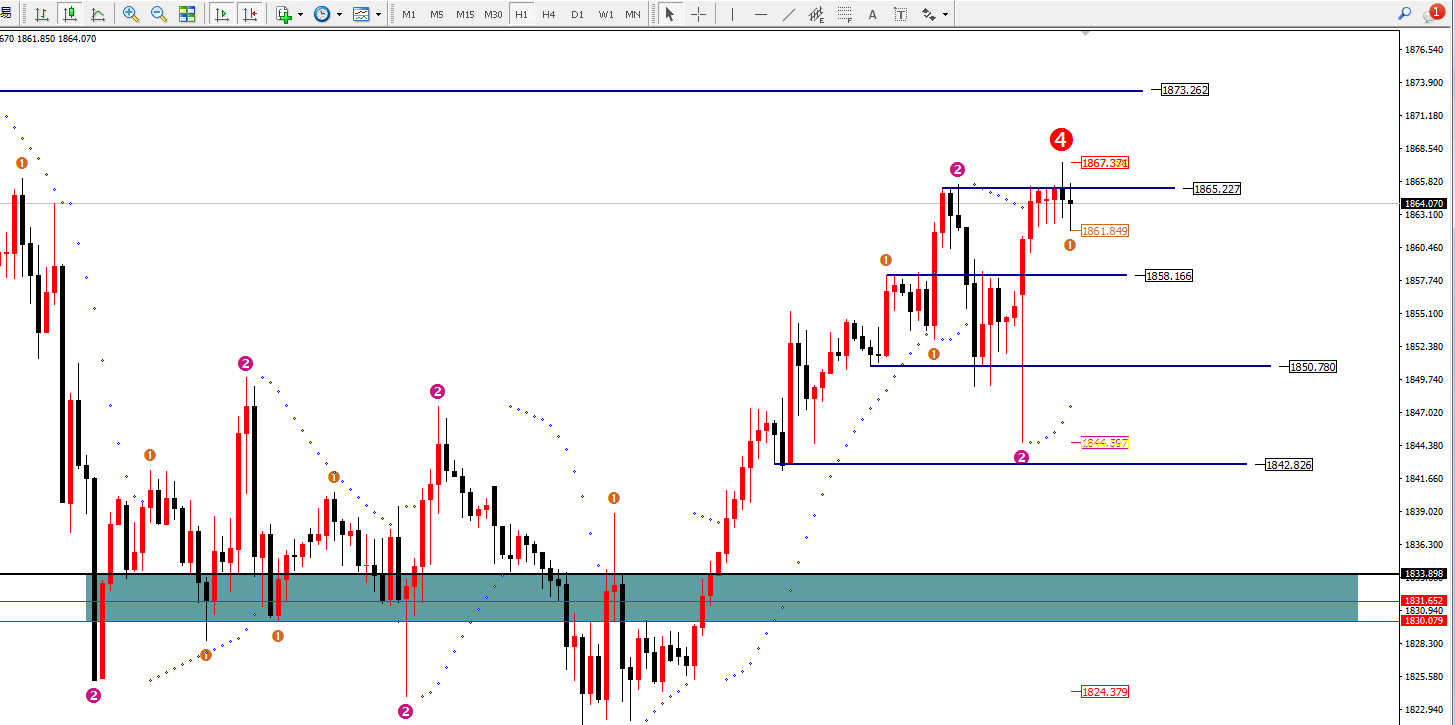Click the zoom out magnifier icon
Image resolution: width=1455 pixels, height=725 pixels.
[159, 14]
